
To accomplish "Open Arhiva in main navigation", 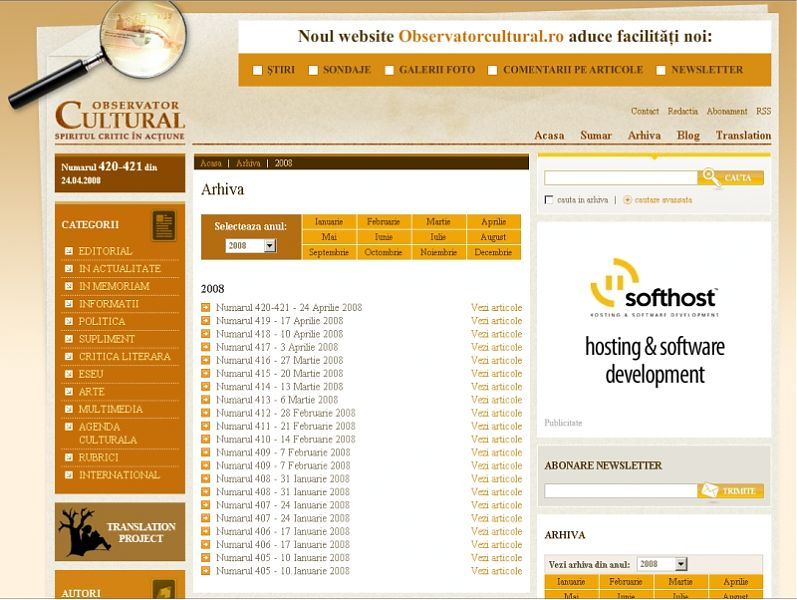I will tap(644, 135).
